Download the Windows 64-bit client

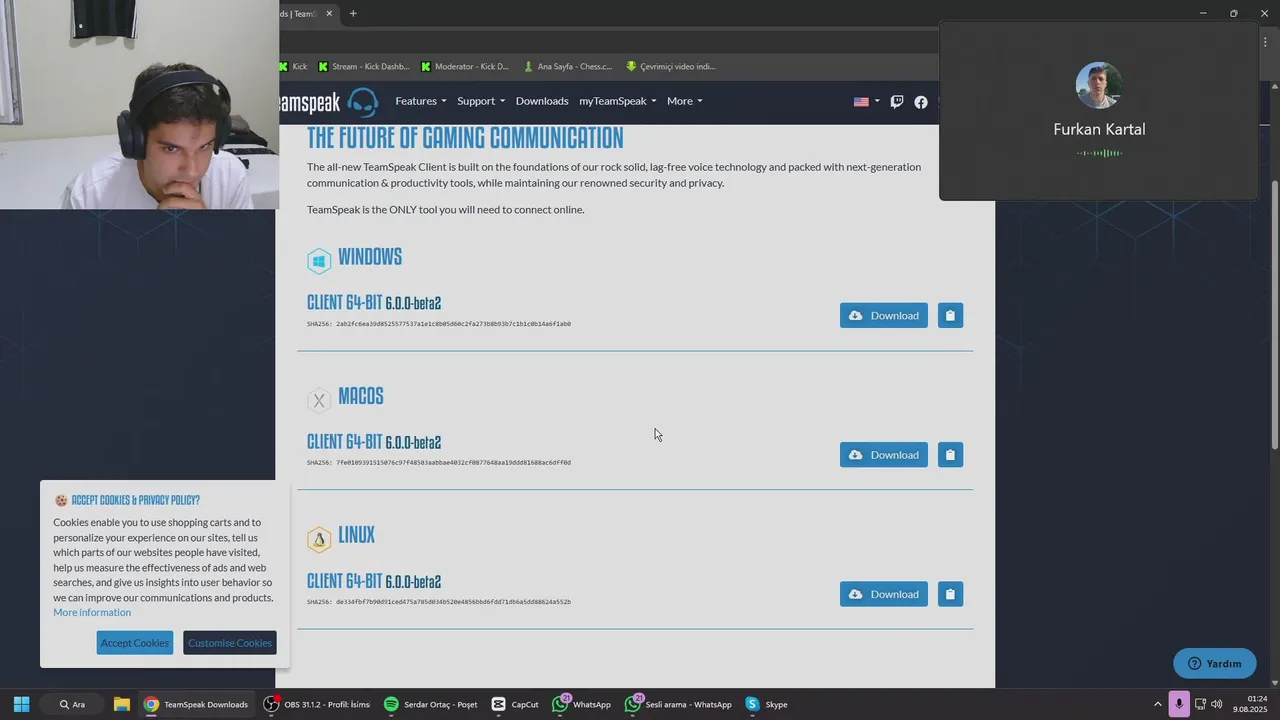coord(884,315)
